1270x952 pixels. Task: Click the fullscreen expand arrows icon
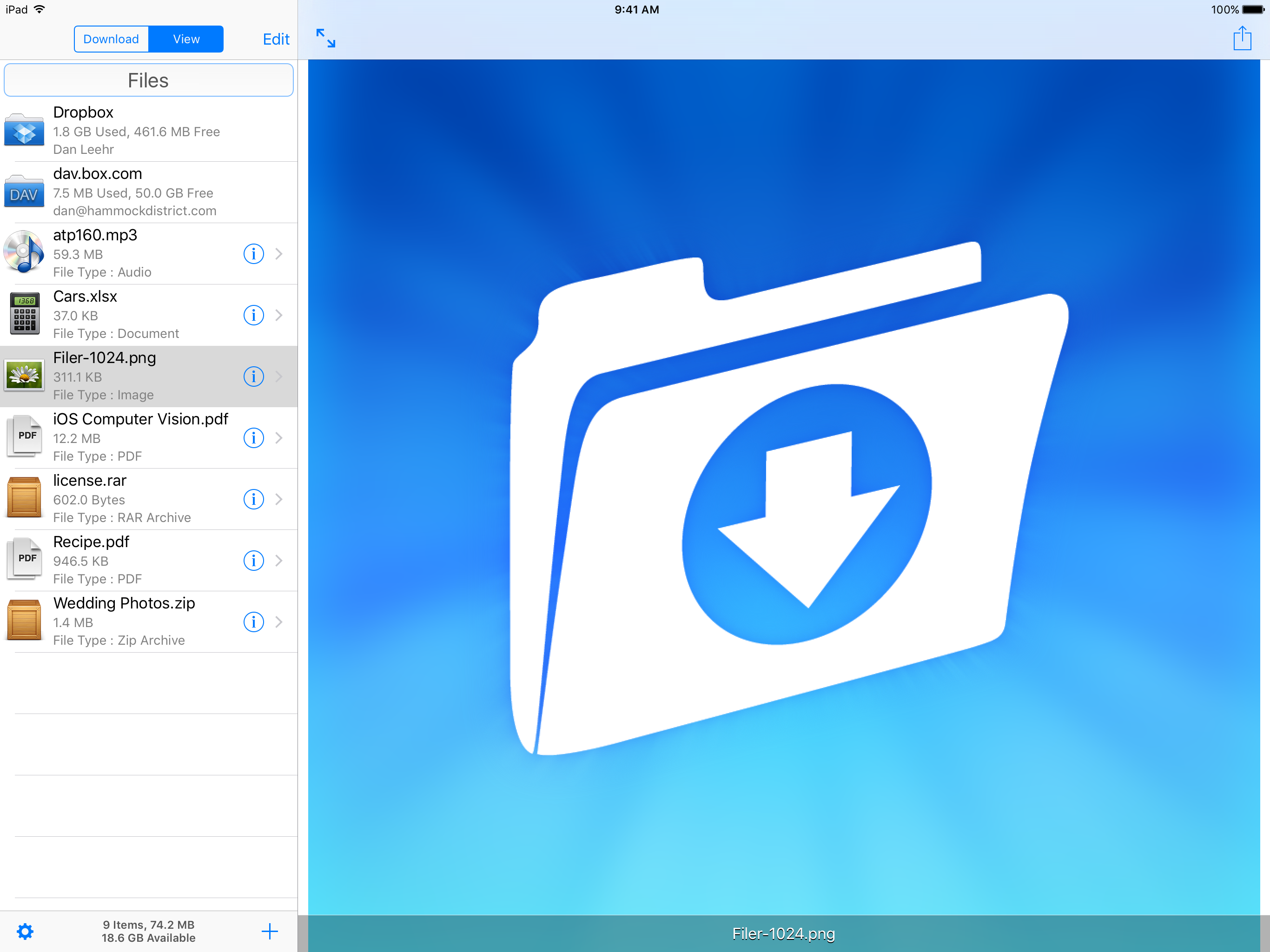click(325, 38)
